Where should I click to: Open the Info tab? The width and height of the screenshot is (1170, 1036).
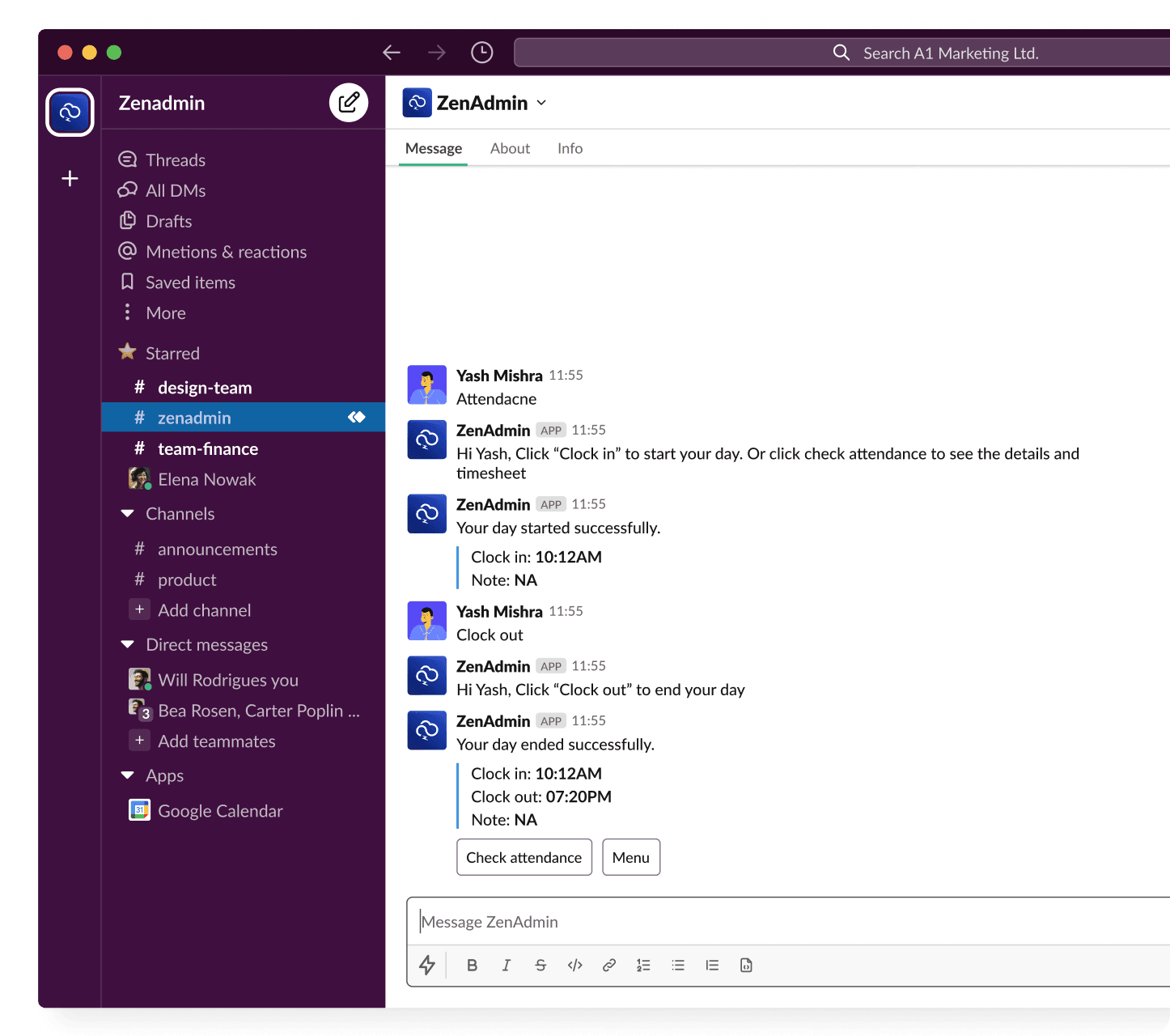(570, 148)
